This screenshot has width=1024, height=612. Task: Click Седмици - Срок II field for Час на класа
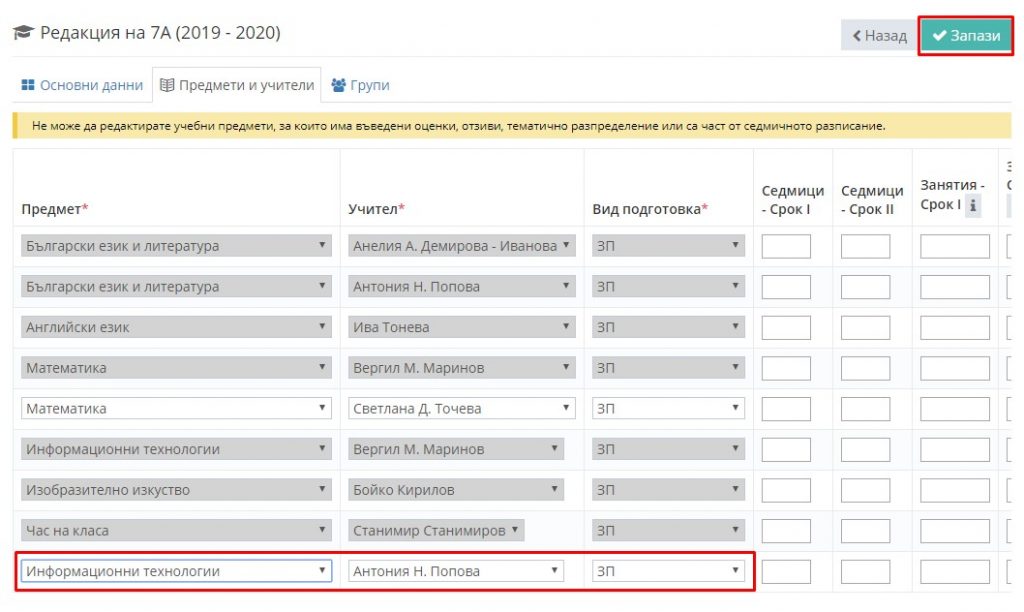click(865, 530)
